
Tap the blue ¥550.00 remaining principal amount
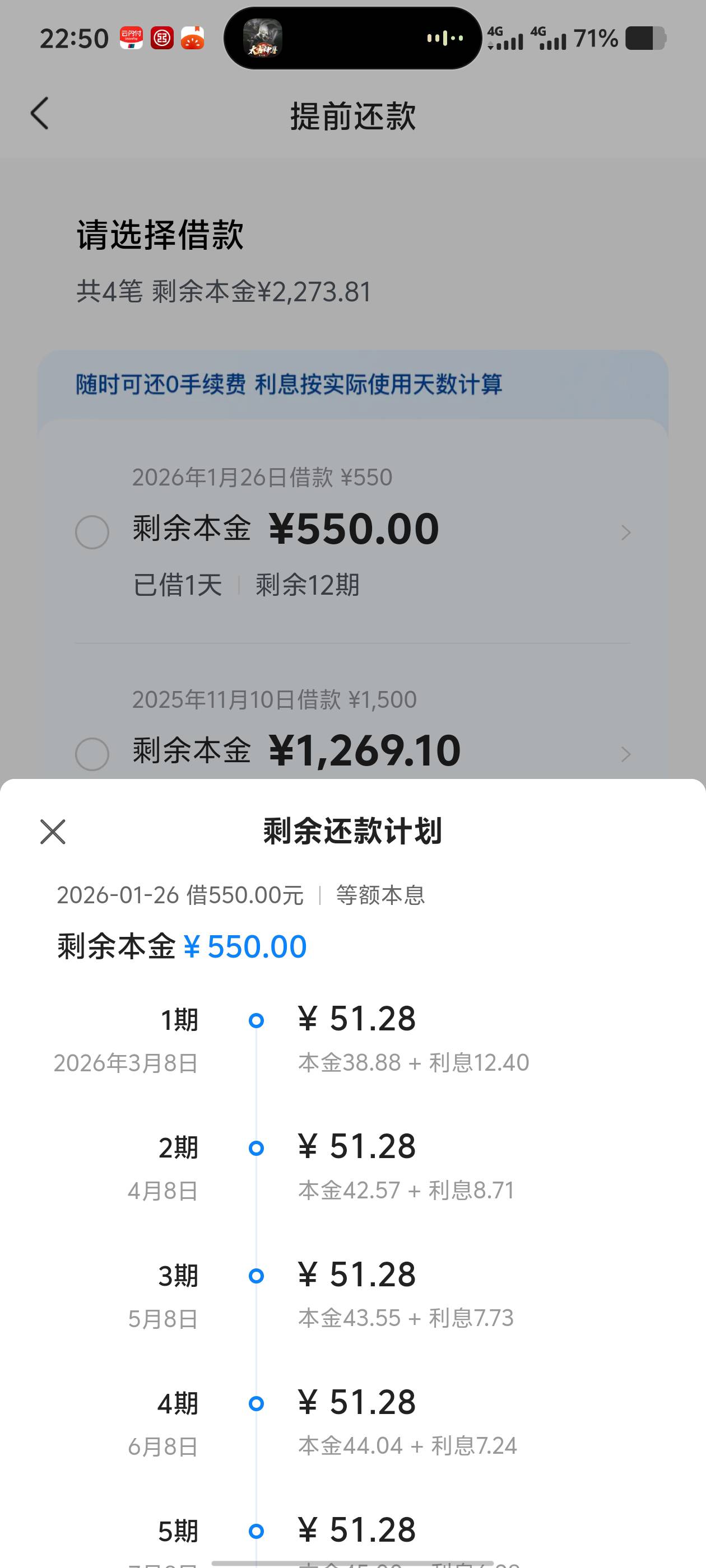click(x=245, y=947)
